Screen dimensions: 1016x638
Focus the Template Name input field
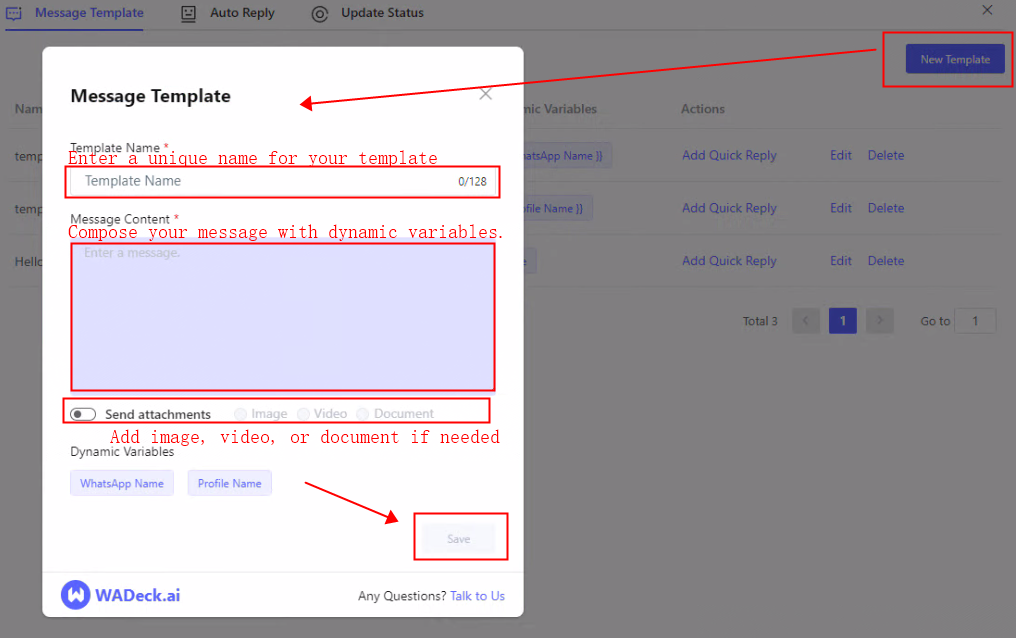tap(265, 181)
